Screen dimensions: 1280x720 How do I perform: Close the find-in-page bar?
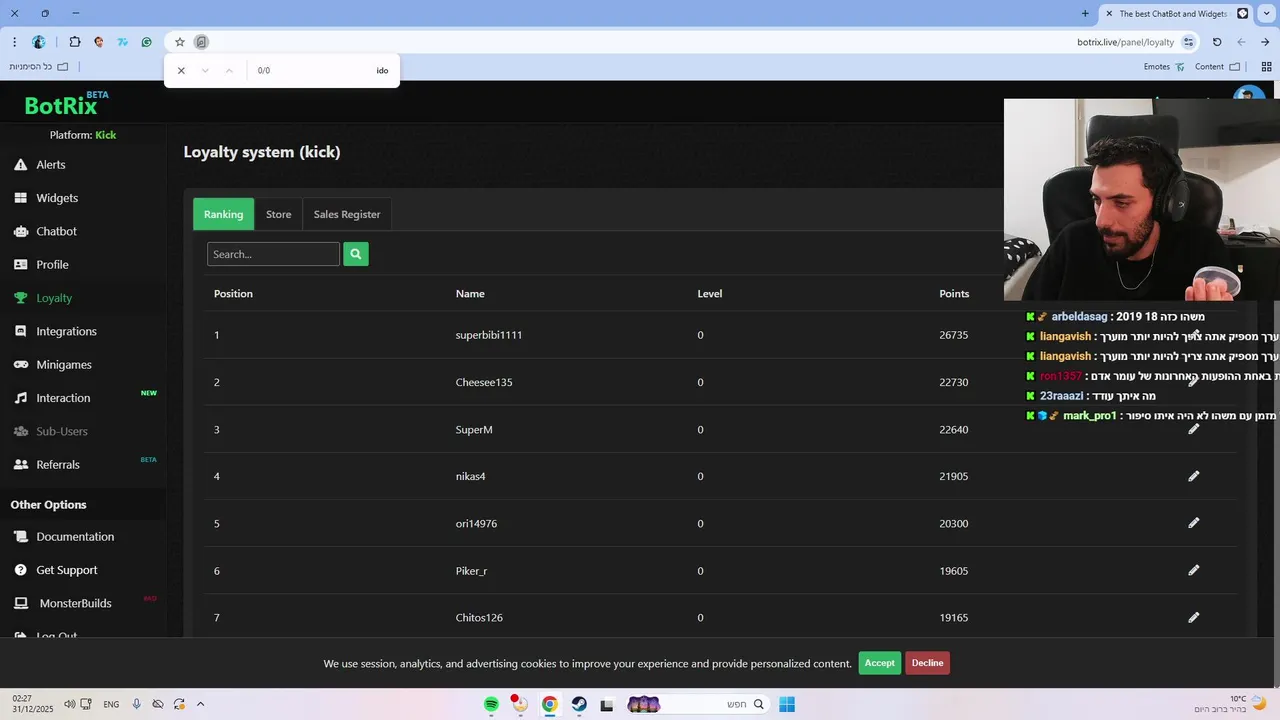pos(181,71)
